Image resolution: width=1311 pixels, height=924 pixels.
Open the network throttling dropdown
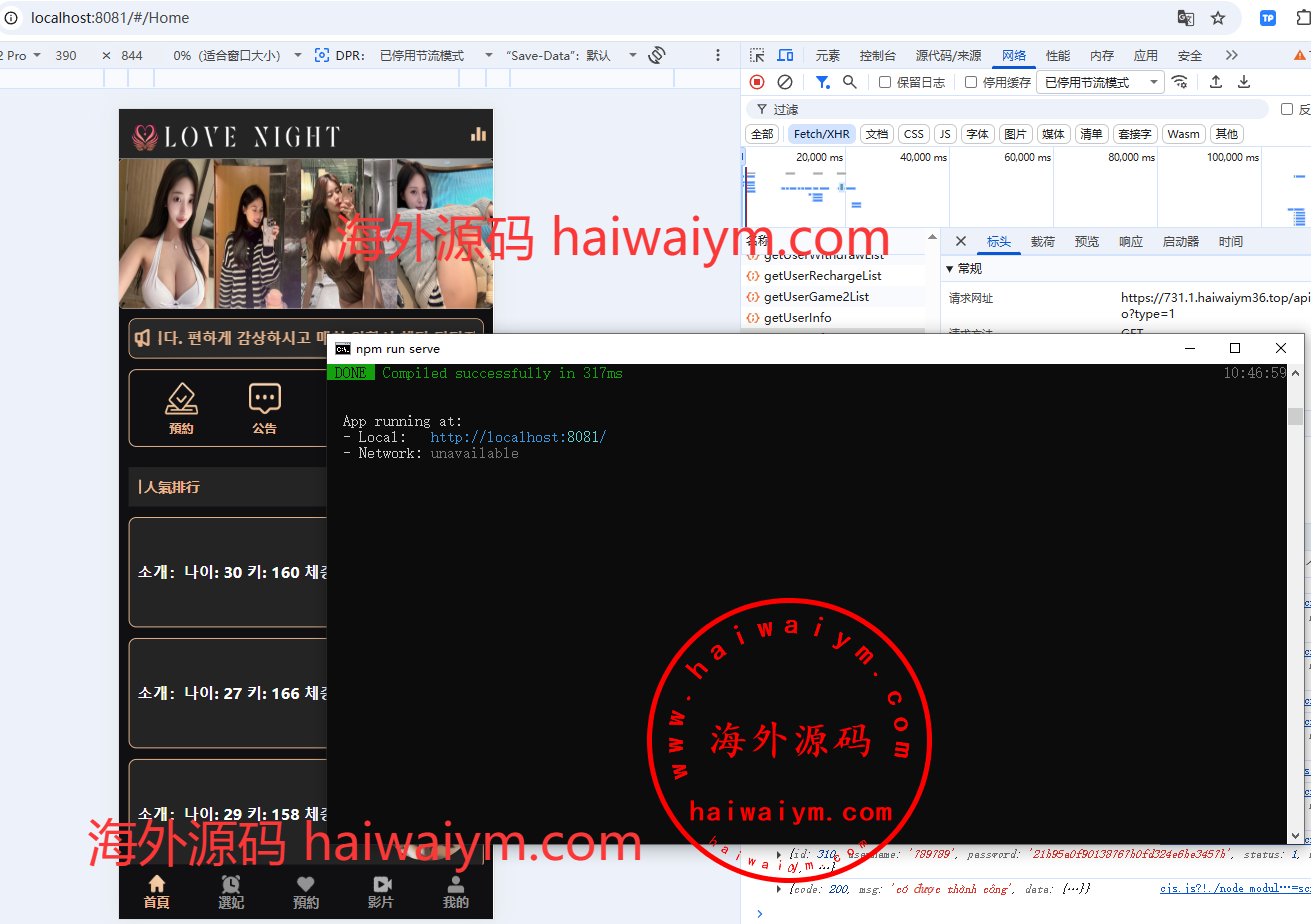(1100, 82)
